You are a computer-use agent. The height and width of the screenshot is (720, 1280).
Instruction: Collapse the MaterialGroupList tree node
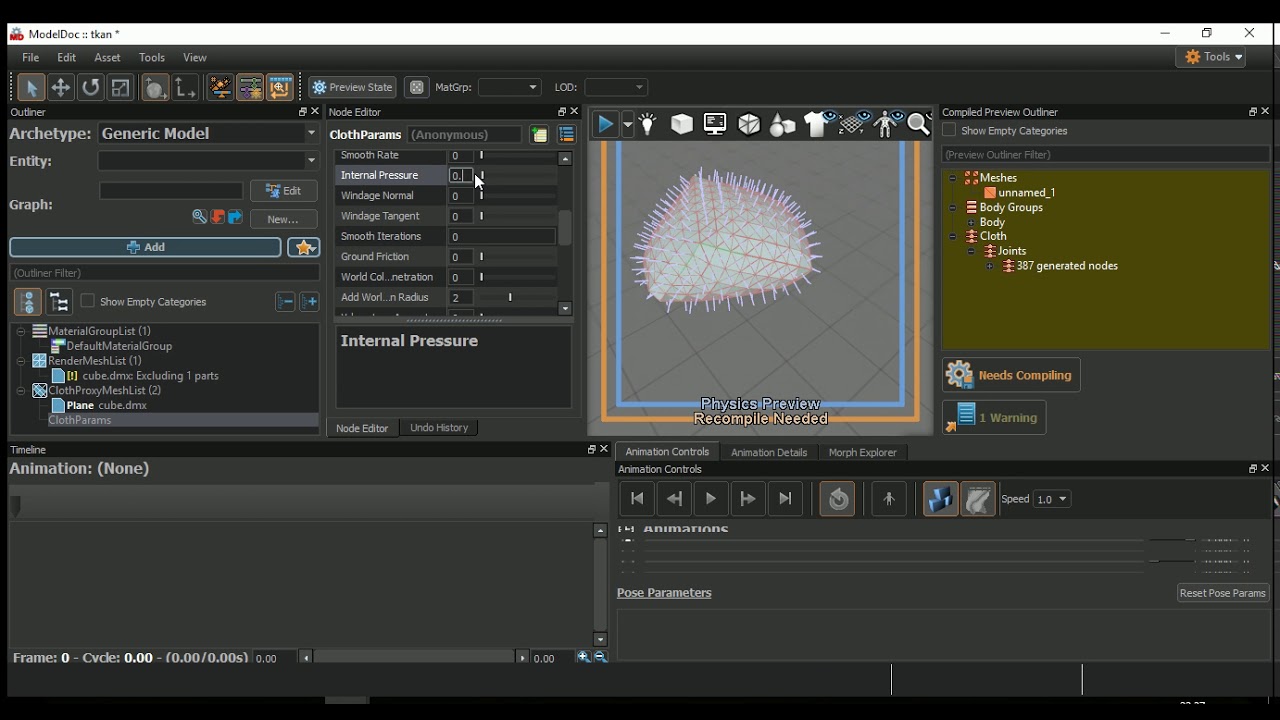20,331
